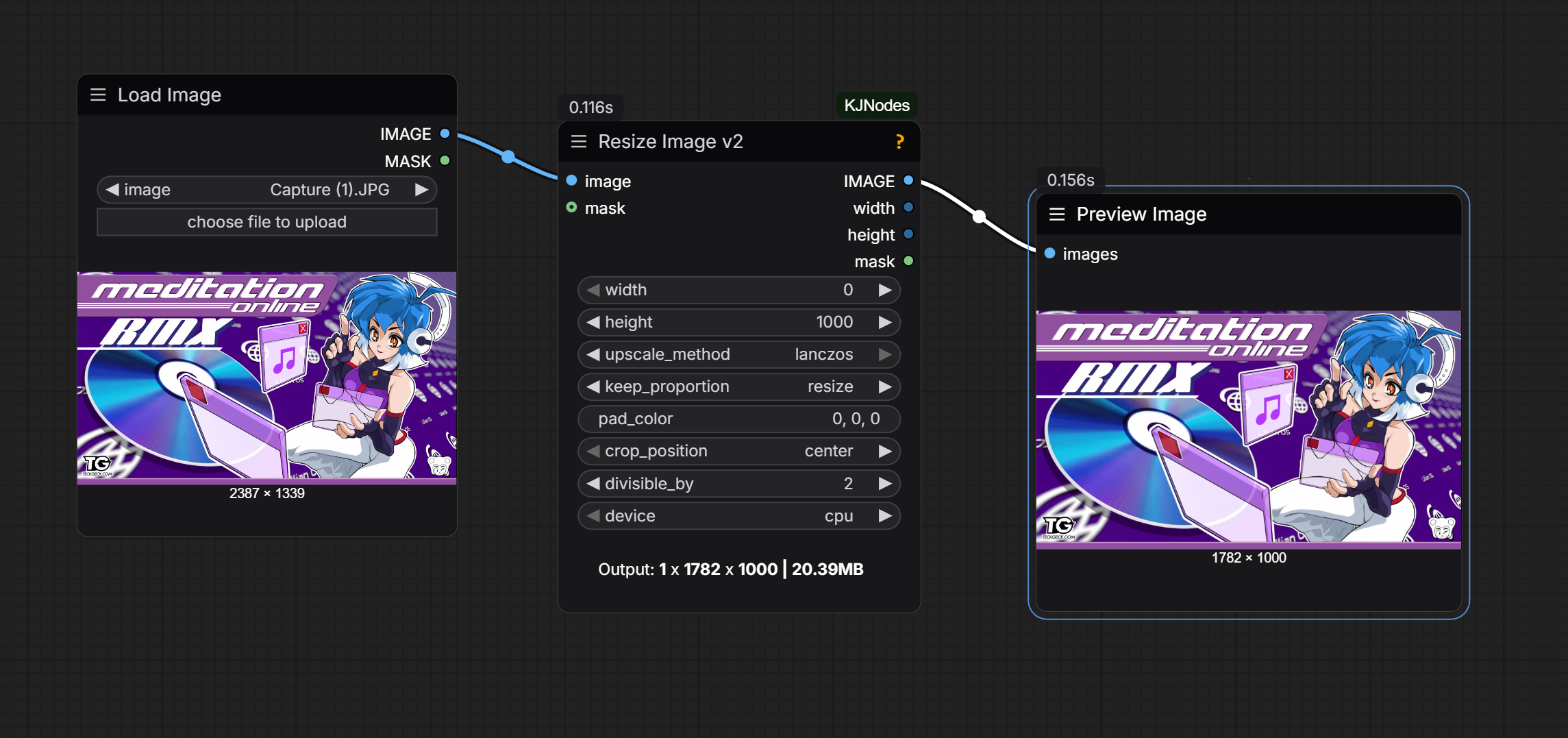1568x738 pixels.
Task: Open the Preview Image node menu icon
Action: [1057, 214]
